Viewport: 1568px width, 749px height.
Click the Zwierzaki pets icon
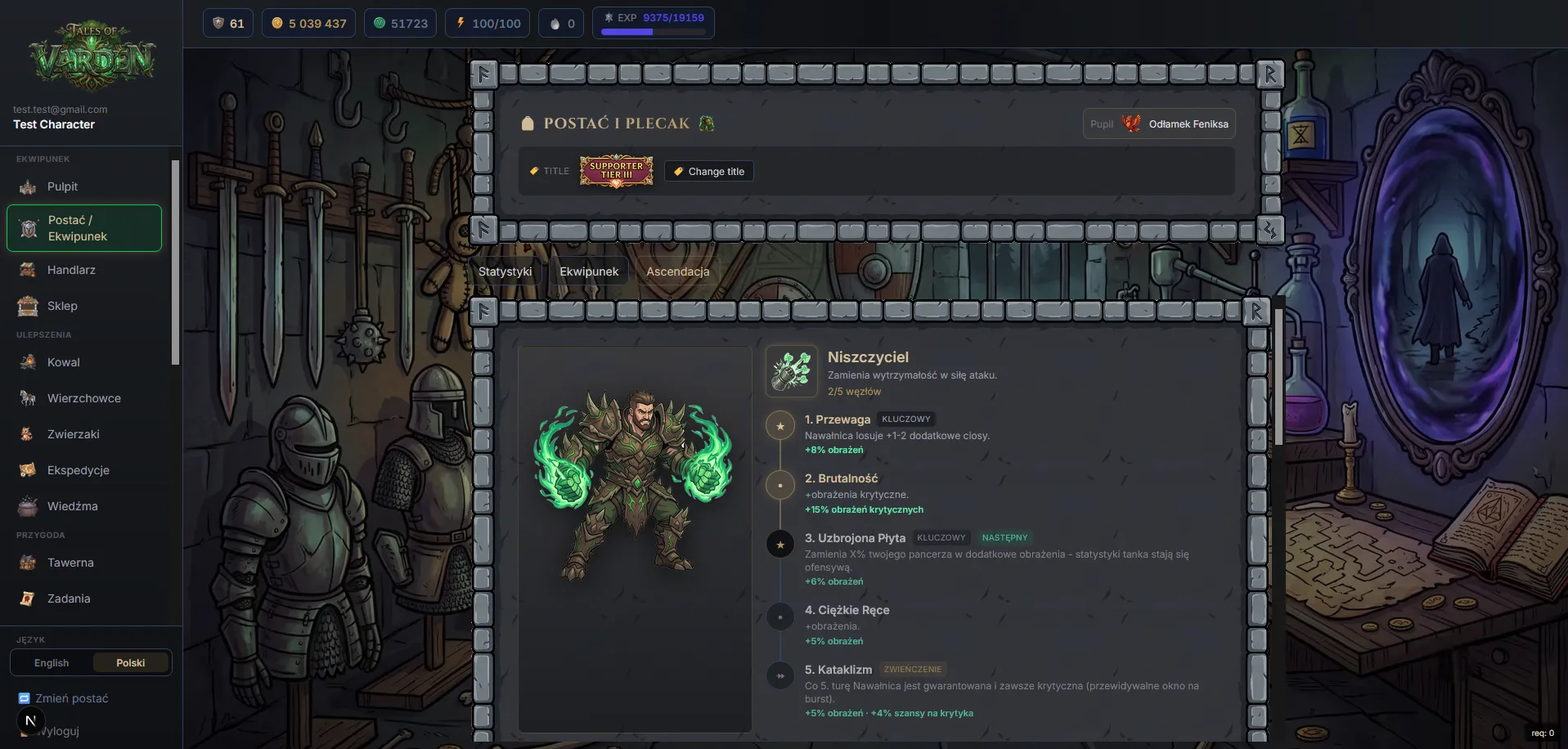pyautogui.click(x=28, y=434)
